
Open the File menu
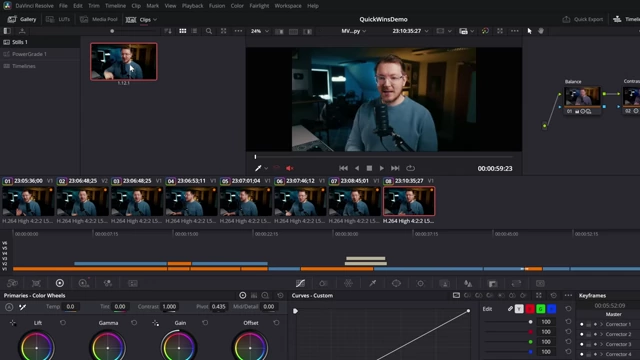63,6
